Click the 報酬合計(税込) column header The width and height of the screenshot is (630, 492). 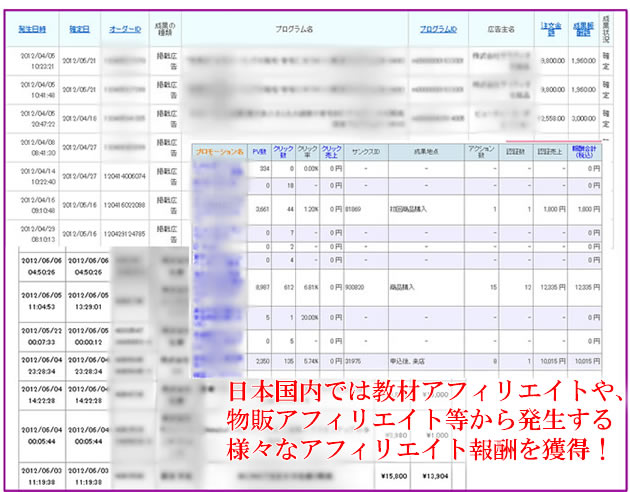587,152
